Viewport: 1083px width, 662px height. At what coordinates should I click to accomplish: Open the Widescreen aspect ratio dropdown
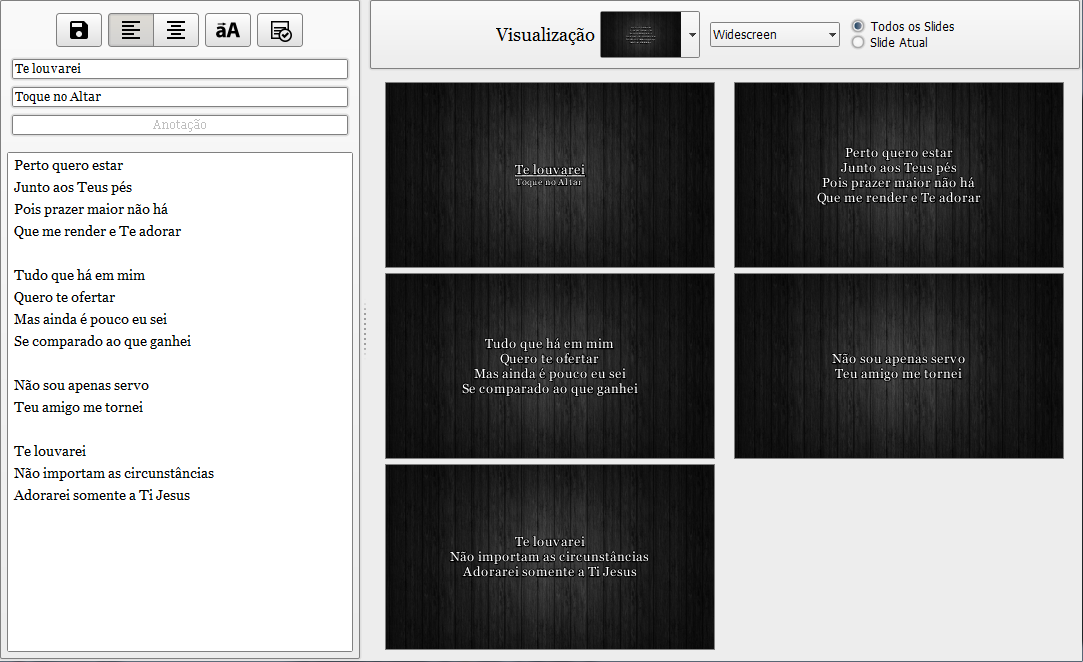pos(774,35)
